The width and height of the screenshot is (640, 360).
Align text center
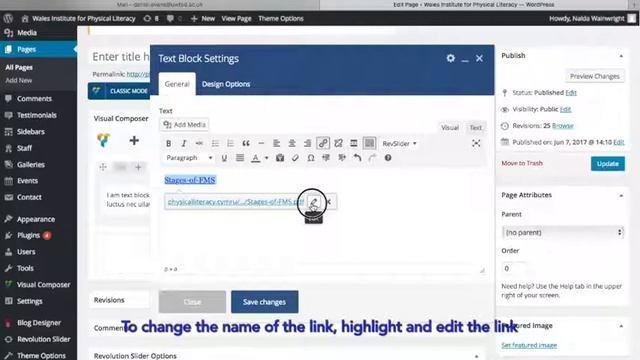coord(292,144)
